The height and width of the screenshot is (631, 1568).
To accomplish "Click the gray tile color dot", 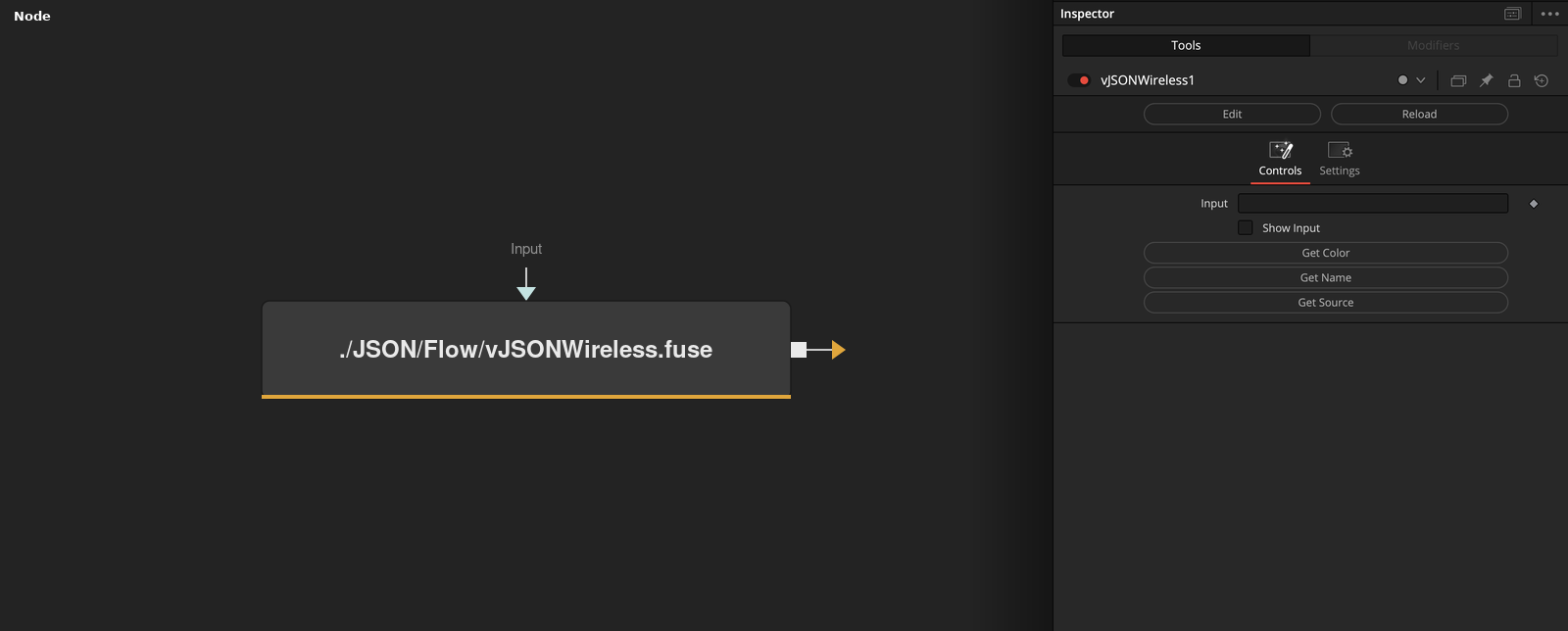I will point(1402,80).
